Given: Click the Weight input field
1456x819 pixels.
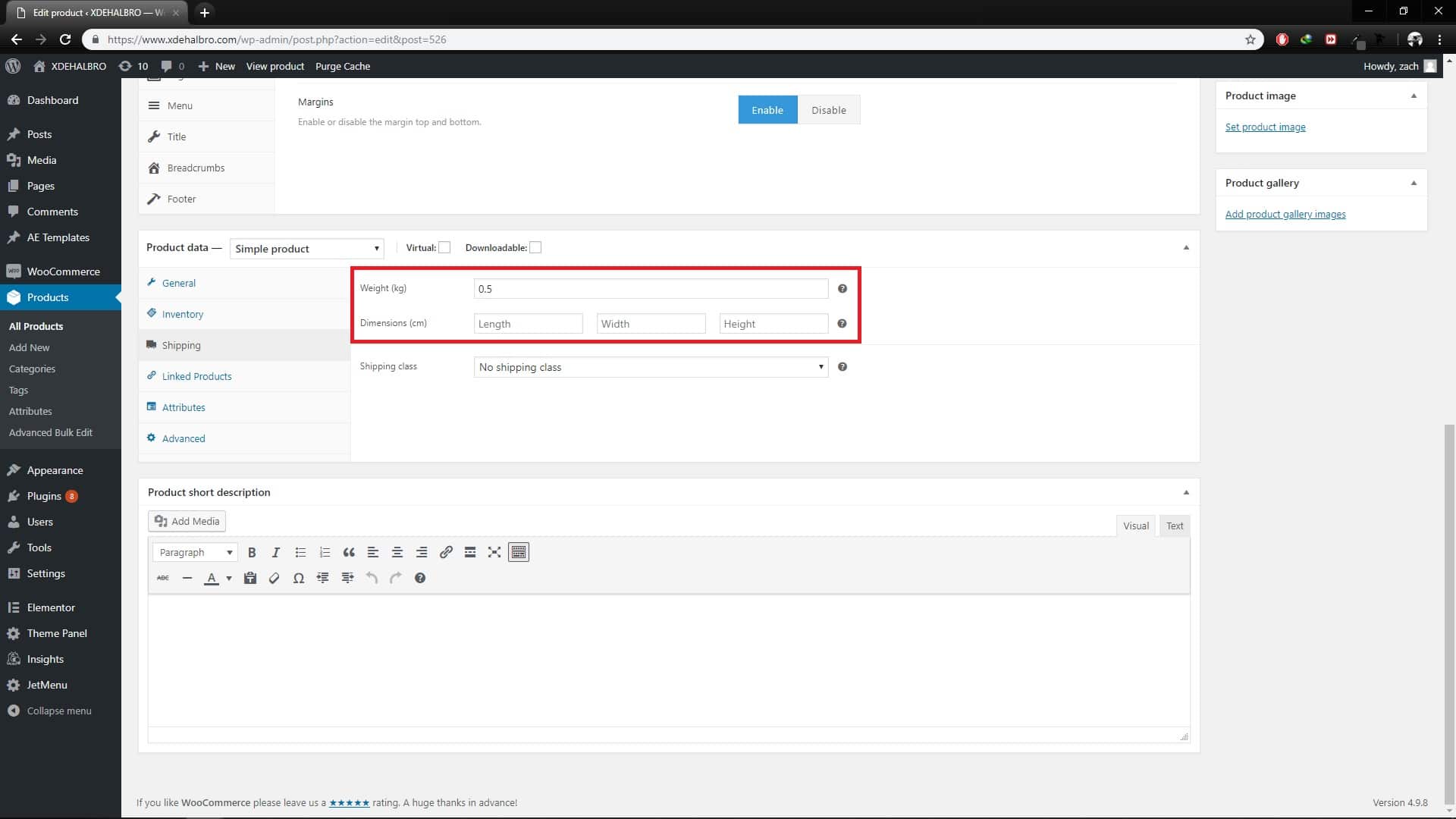Looking at the screenshot, I should pos(651,288).
